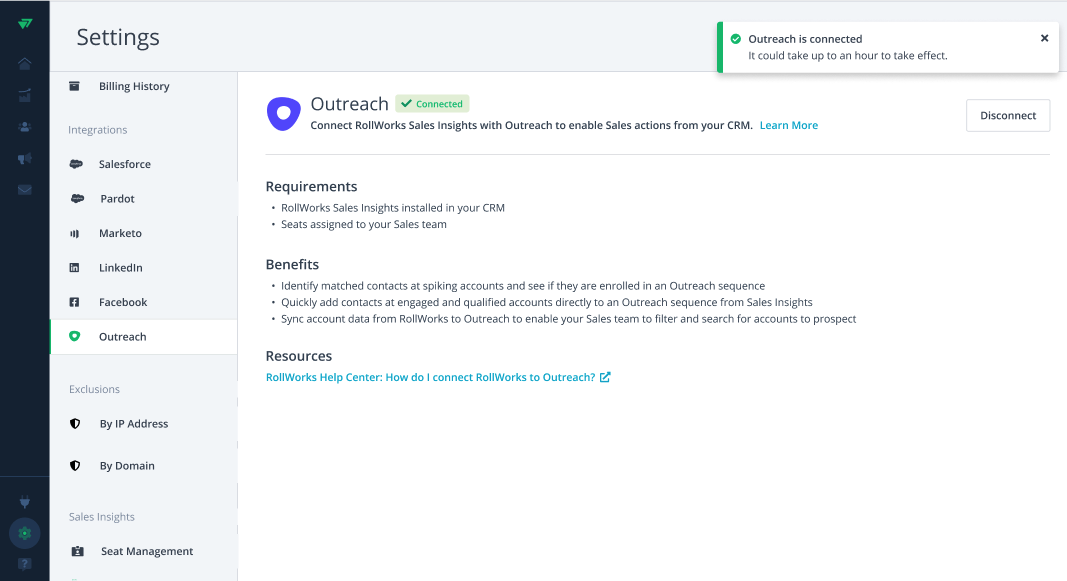Click the Outreach integration title
This screenshot has height=581, width=1067.
pyautogui.click(x=349, y=103)
